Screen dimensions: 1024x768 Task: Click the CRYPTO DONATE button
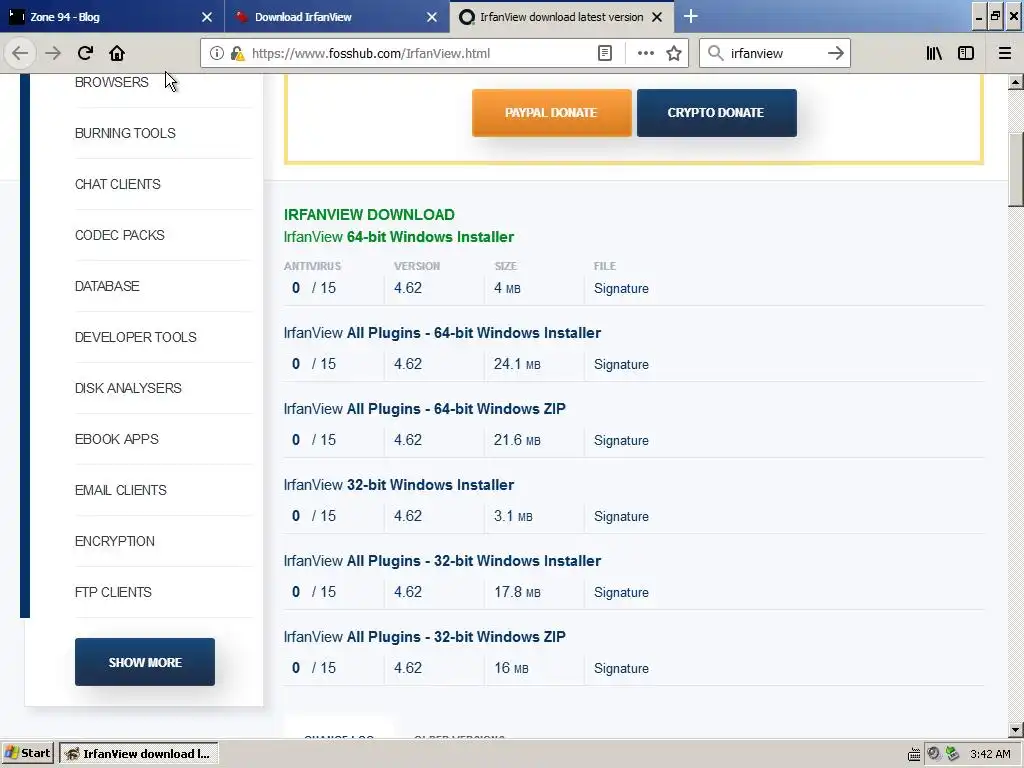point(716,112)
